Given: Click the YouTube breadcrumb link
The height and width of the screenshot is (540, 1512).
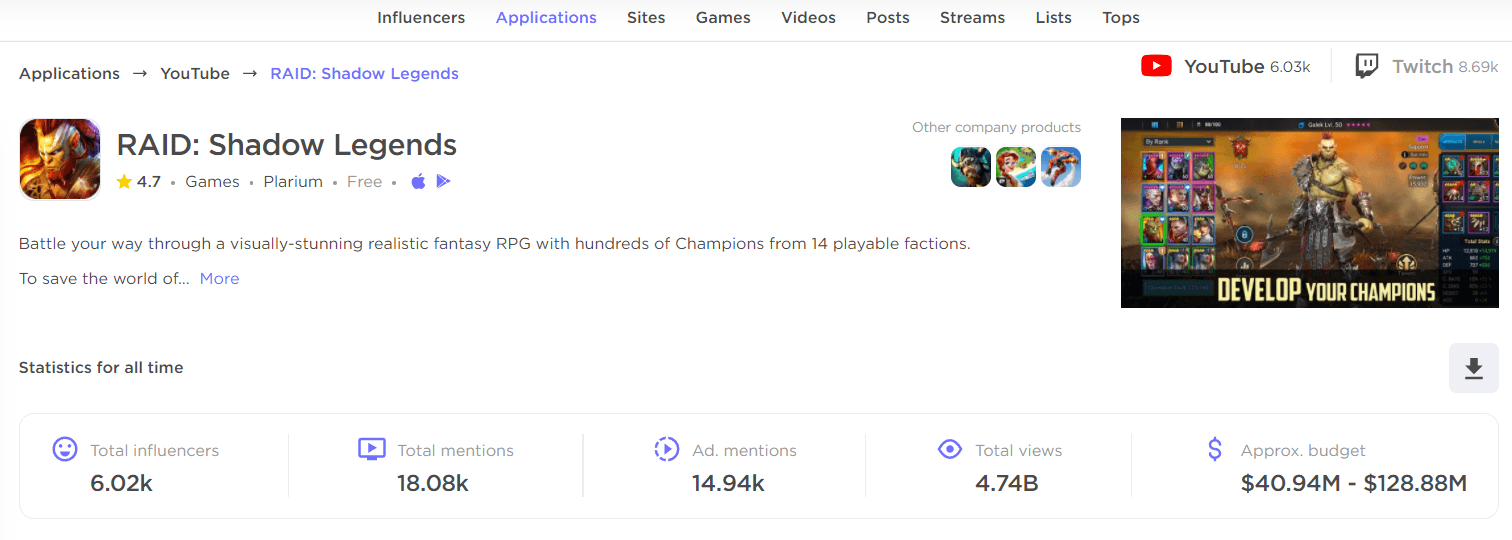Looking at the screenshot, I should pyautogui.click(x=195, y=74).
